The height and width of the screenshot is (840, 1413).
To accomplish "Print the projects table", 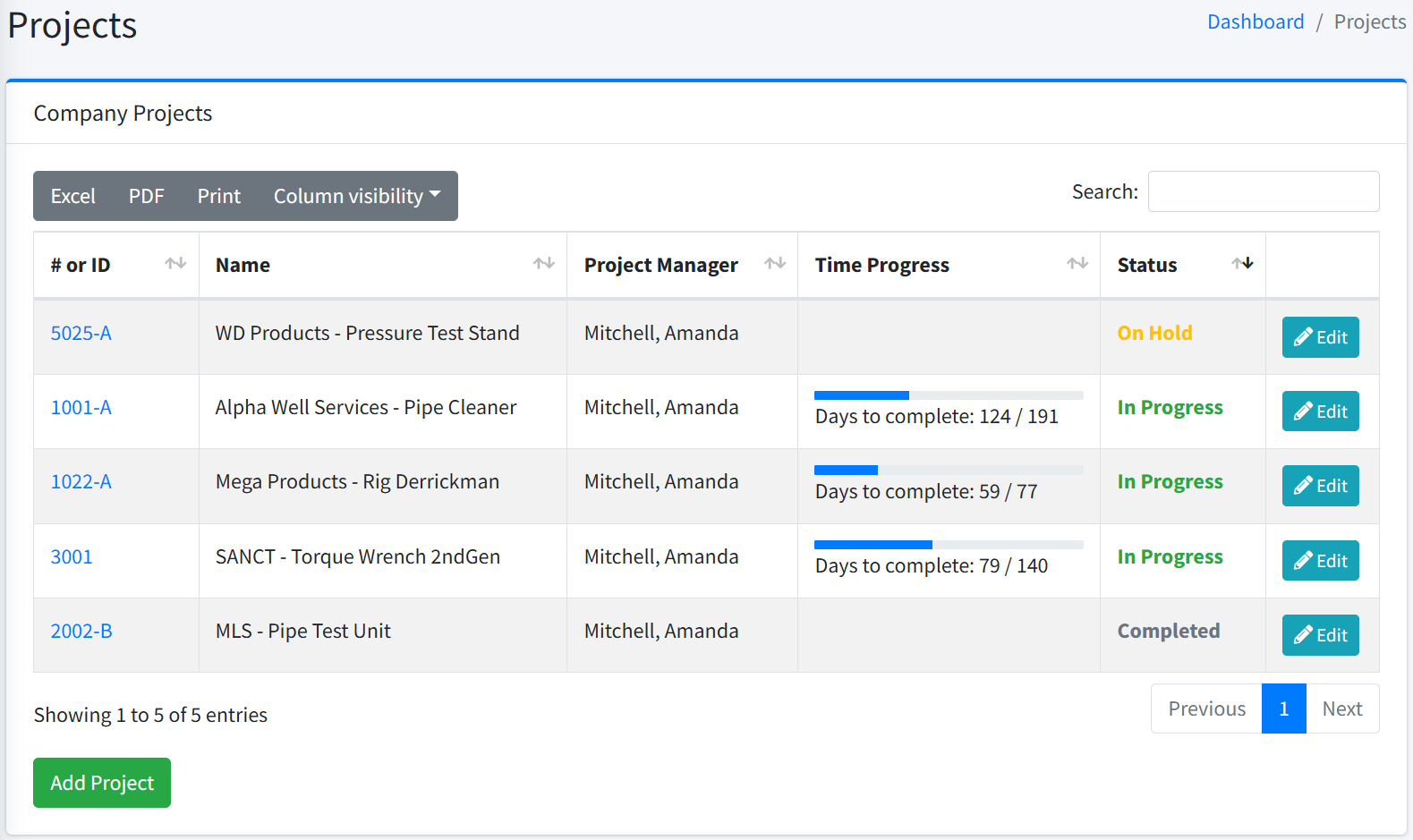I will point(218,196).
